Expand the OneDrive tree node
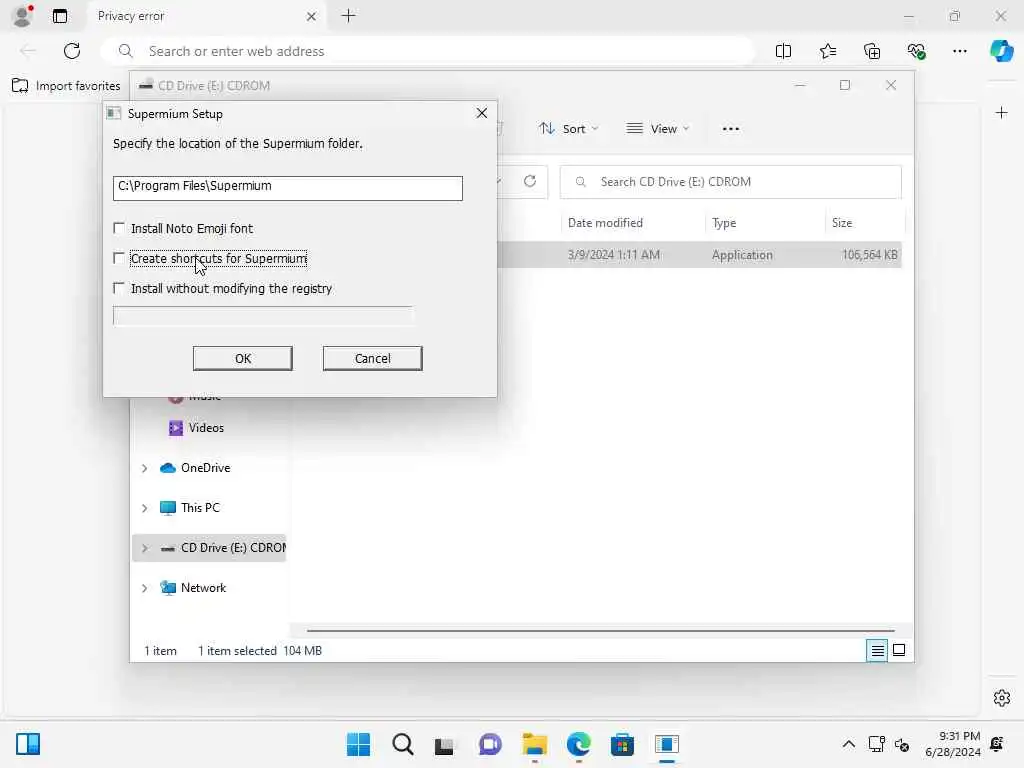1024x768 pixels. coord(144,468)
